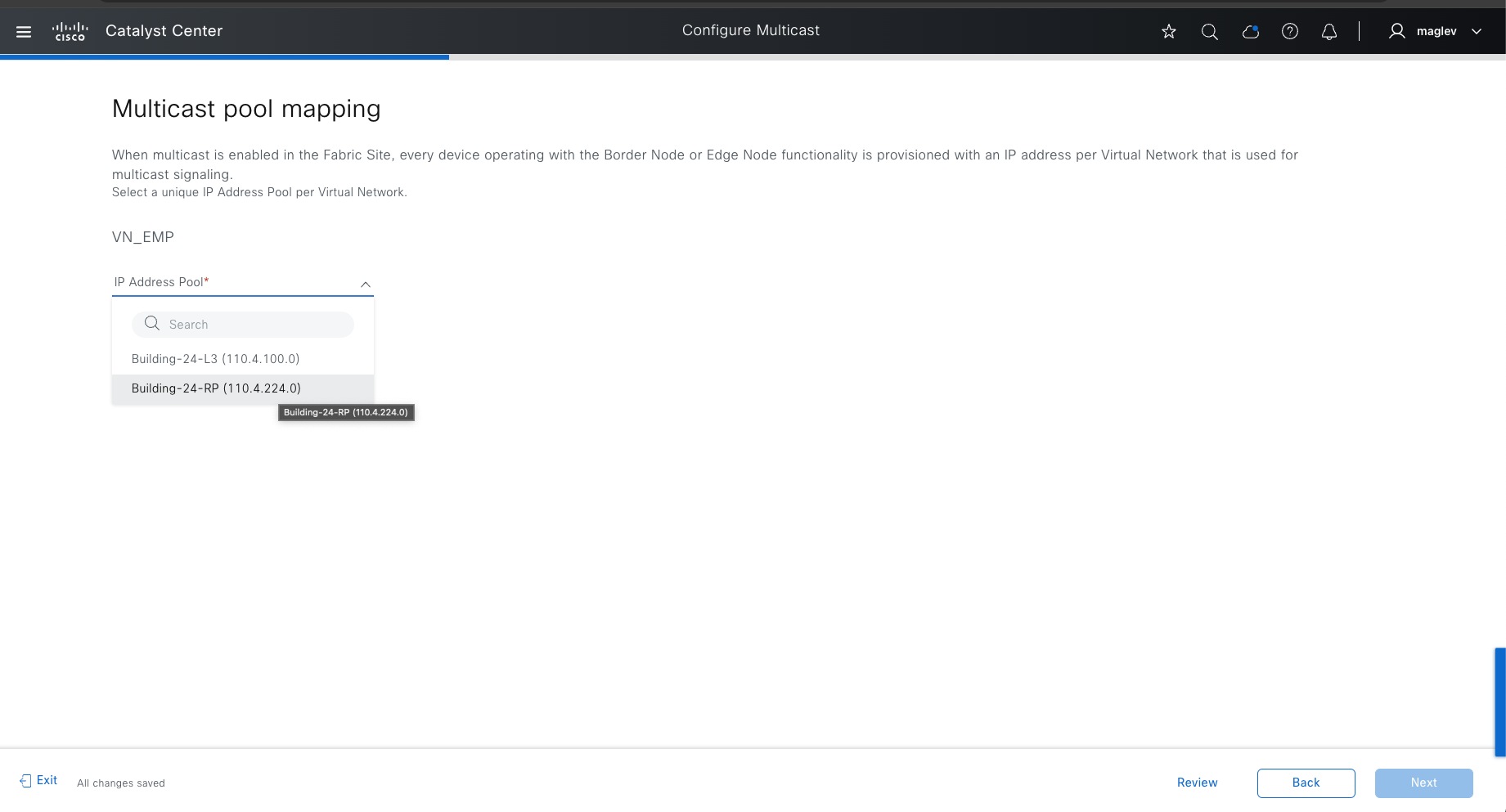View the notifications bell

coord(1328,31)
